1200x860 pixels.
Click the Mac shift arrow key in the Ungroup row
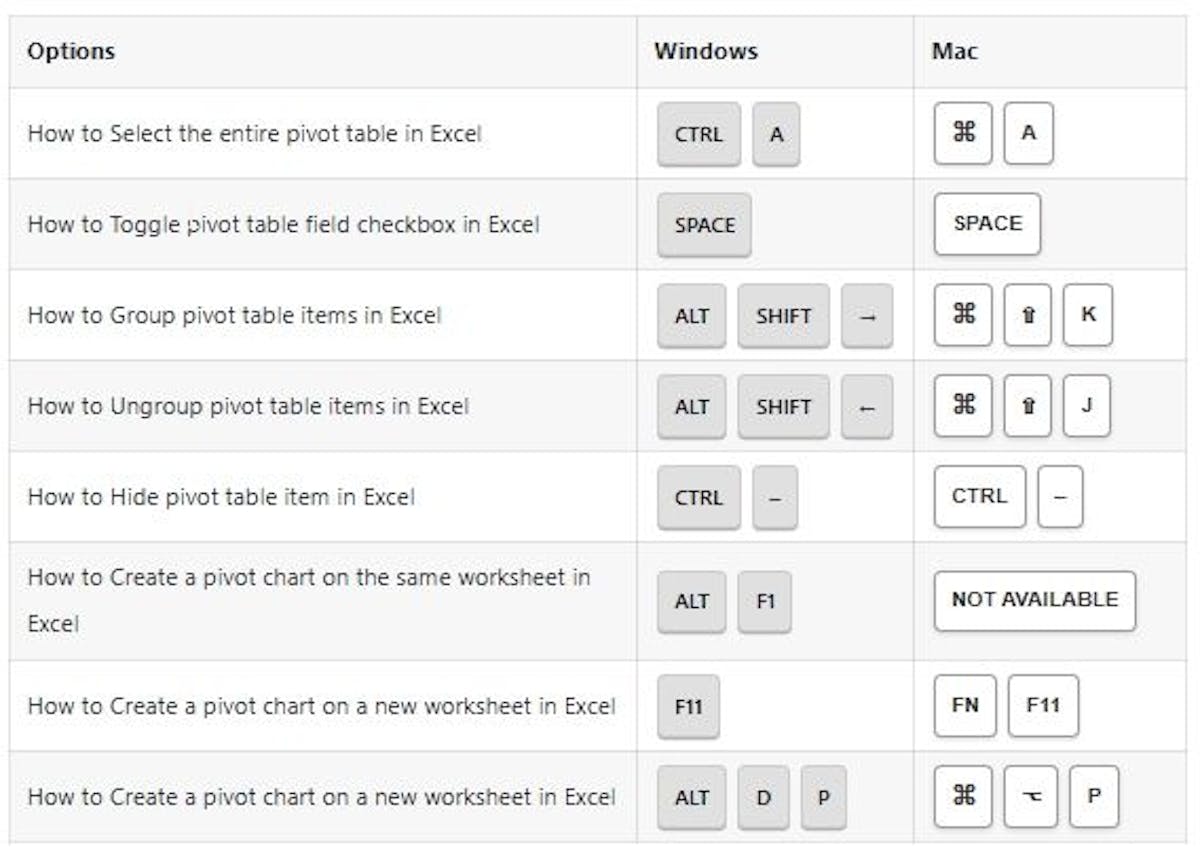[x=1027, y=406]
